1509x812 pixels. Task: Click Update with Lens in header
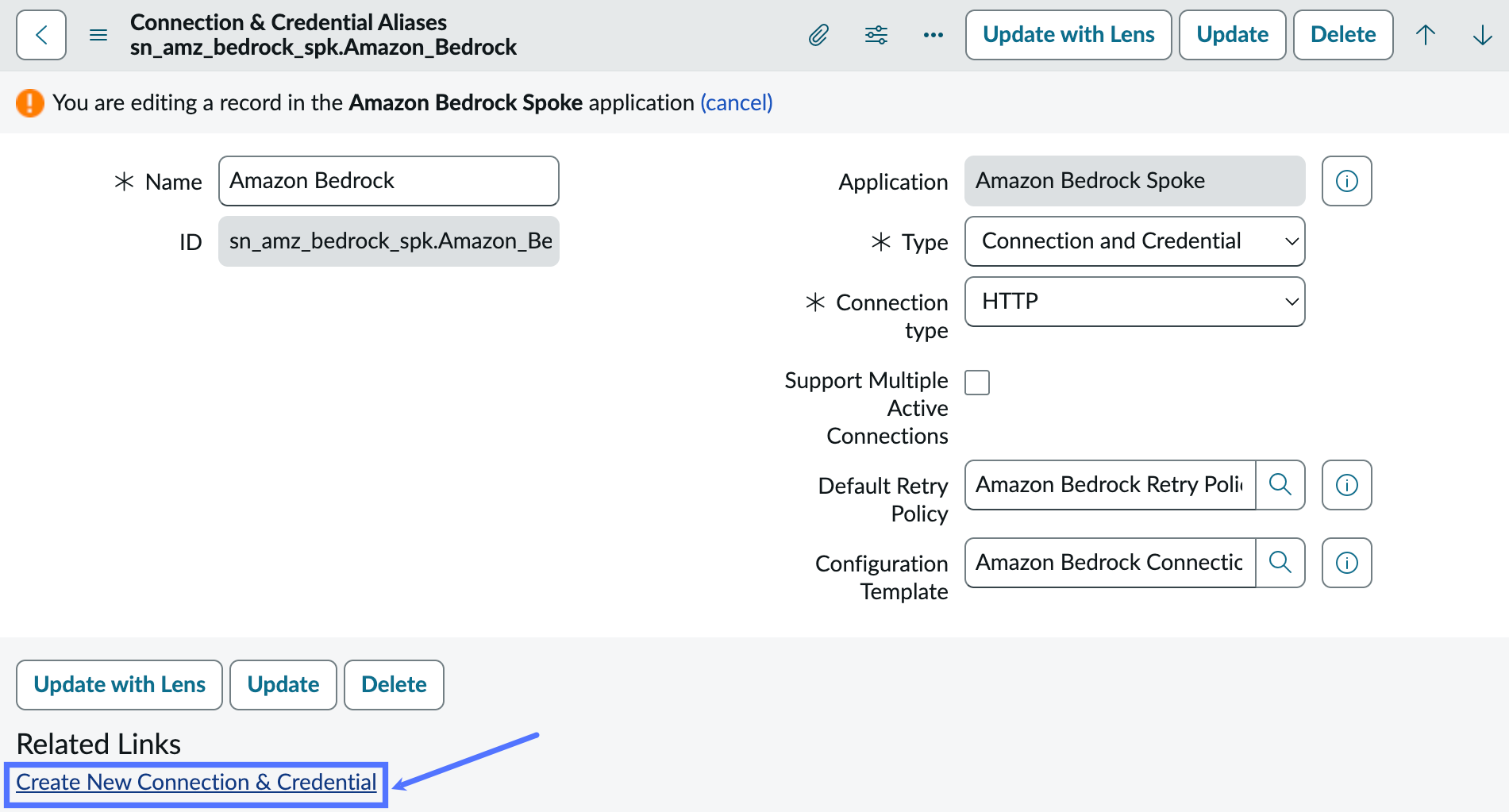tap(1068, 35)
